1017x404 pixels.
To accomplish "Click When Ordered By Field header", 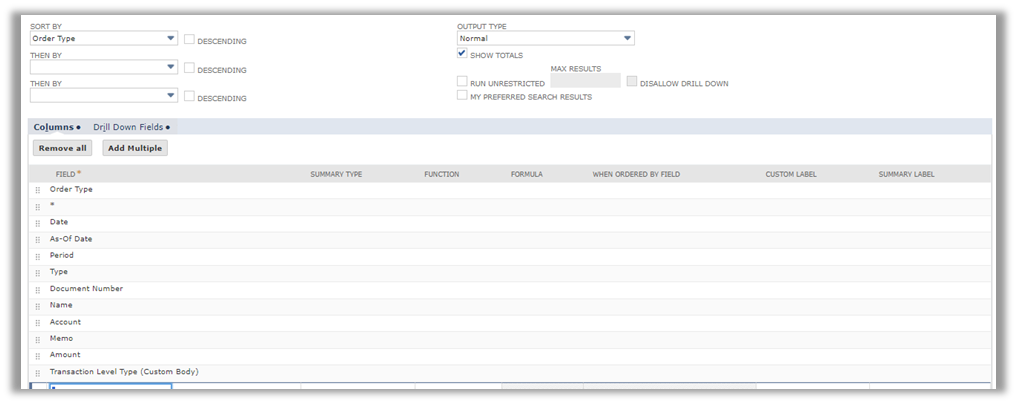I will 636,174.
